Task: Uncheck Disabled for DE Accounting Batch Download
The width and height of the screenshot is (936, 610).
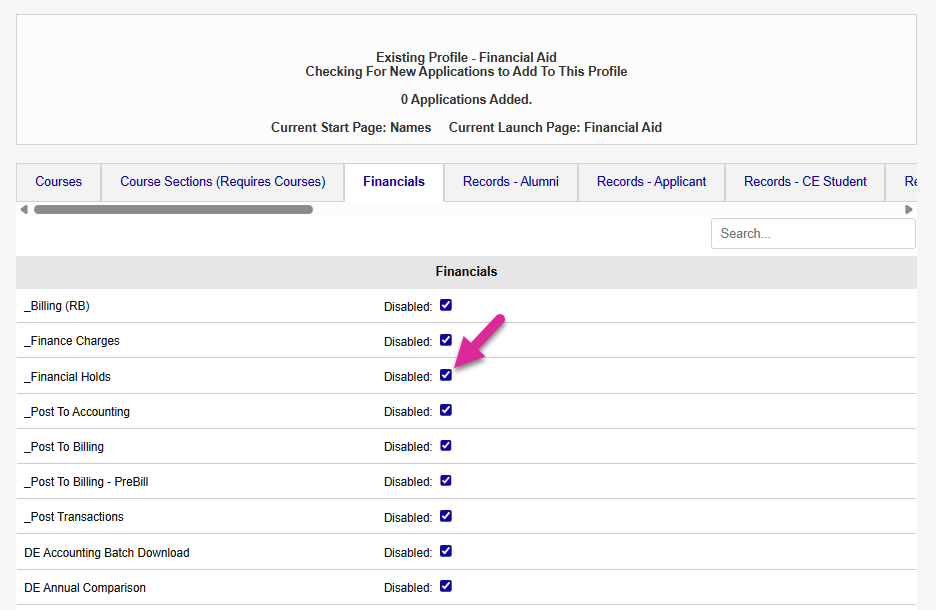Action: [x=446, y=551]
